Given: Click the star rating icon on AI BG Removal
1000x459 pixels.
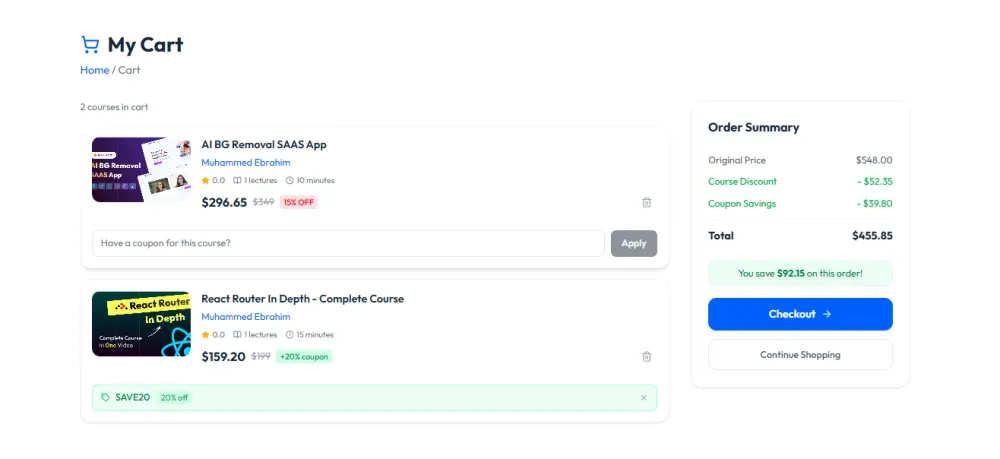Looking at the screenshot, I should pyautogui.click(x=205, y=180).
